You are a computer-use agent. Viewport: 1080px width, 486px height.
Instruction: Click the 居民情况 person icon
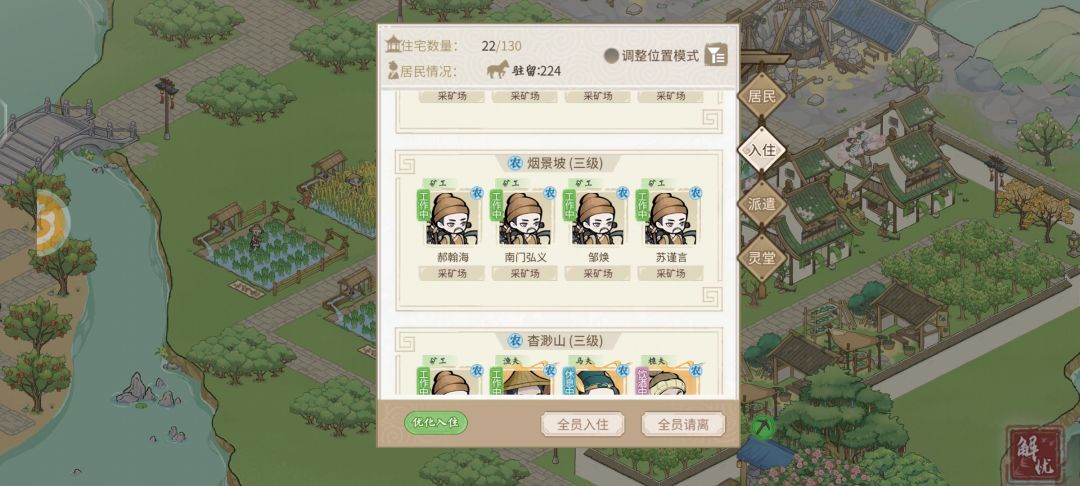tap(393, 70)
